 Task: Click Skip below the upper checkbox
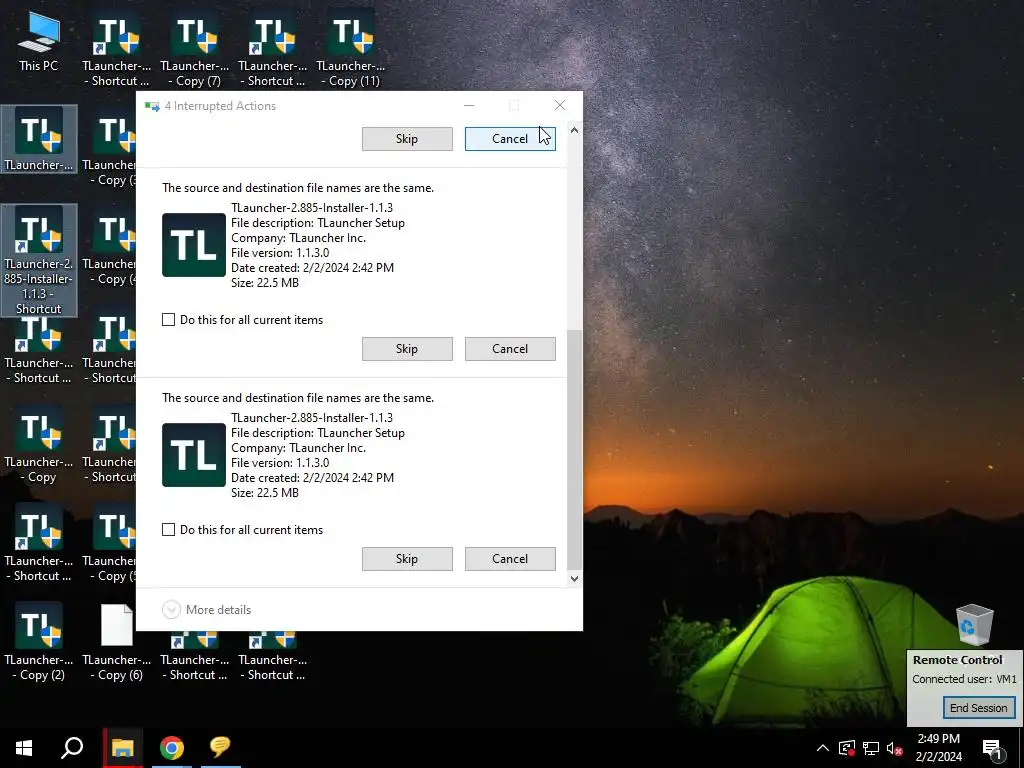[x=407, y=349]
